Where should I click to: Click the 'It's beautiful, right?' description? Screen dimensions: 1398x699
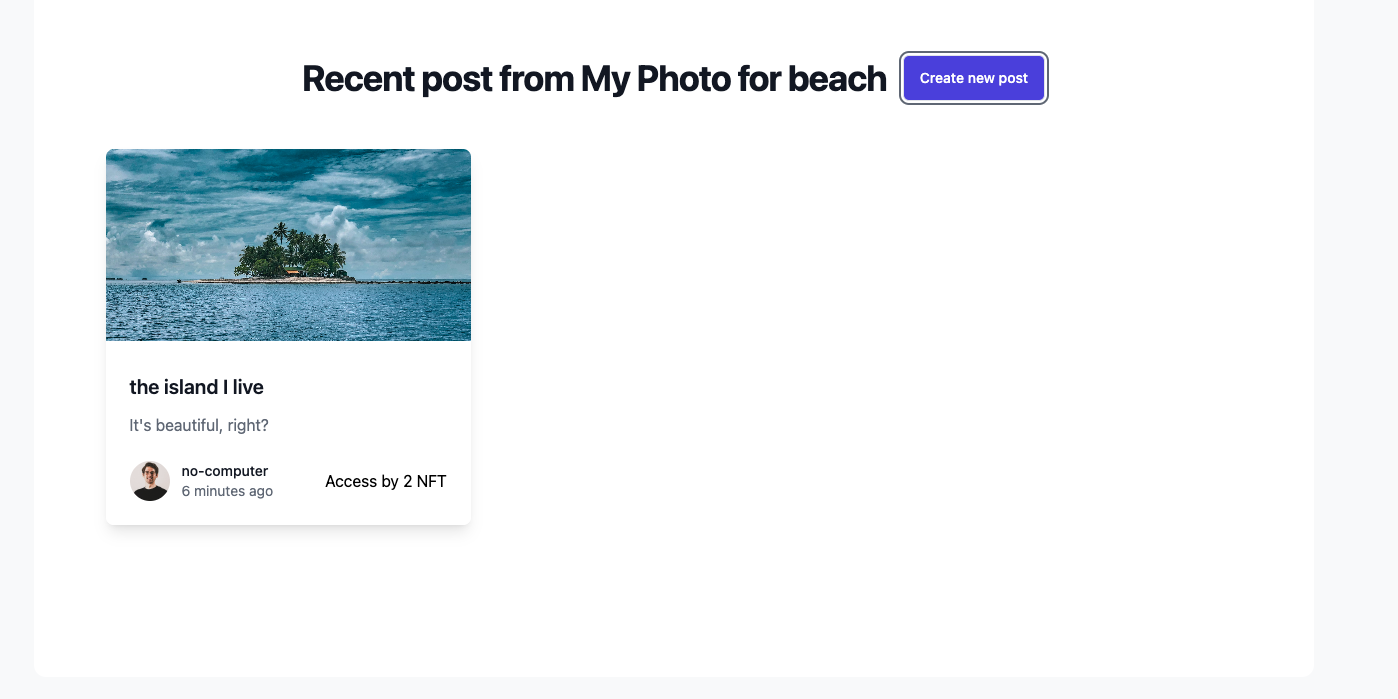coord(199,426)
